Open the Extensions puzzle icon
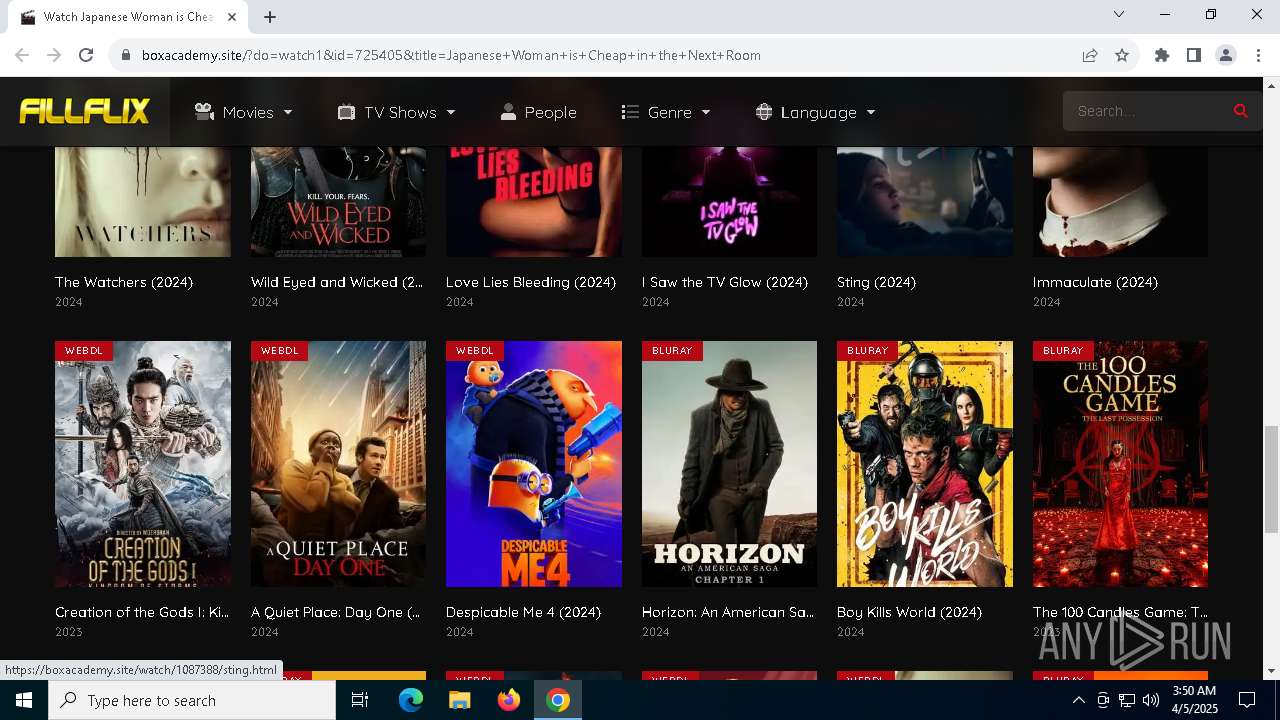Image resolution: width=1280 pixels, height=720 pixels. coord(1162,55)
